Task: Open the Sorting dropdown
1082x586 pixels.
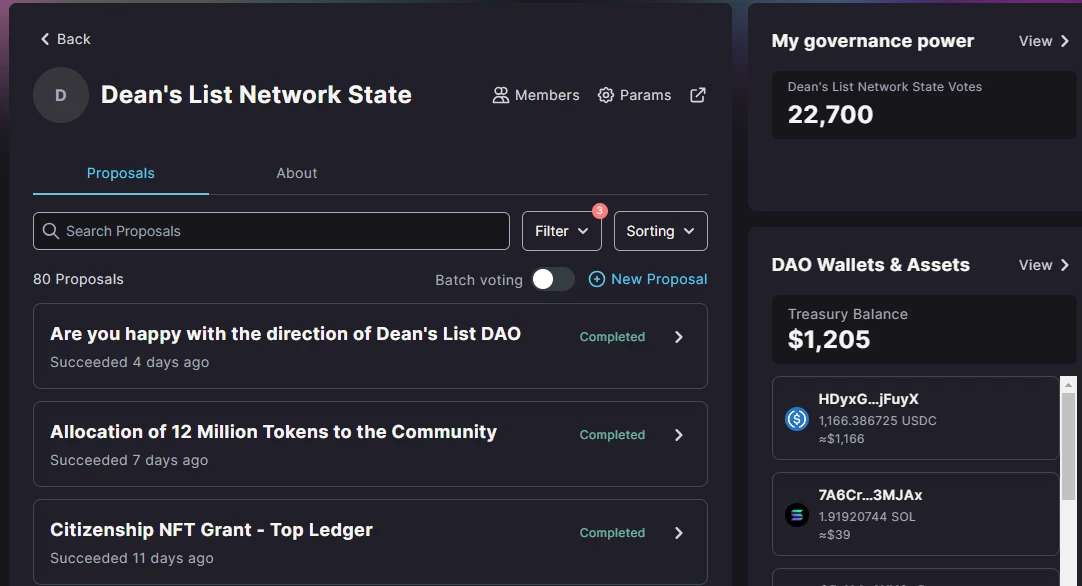Action: coord(660,231)
